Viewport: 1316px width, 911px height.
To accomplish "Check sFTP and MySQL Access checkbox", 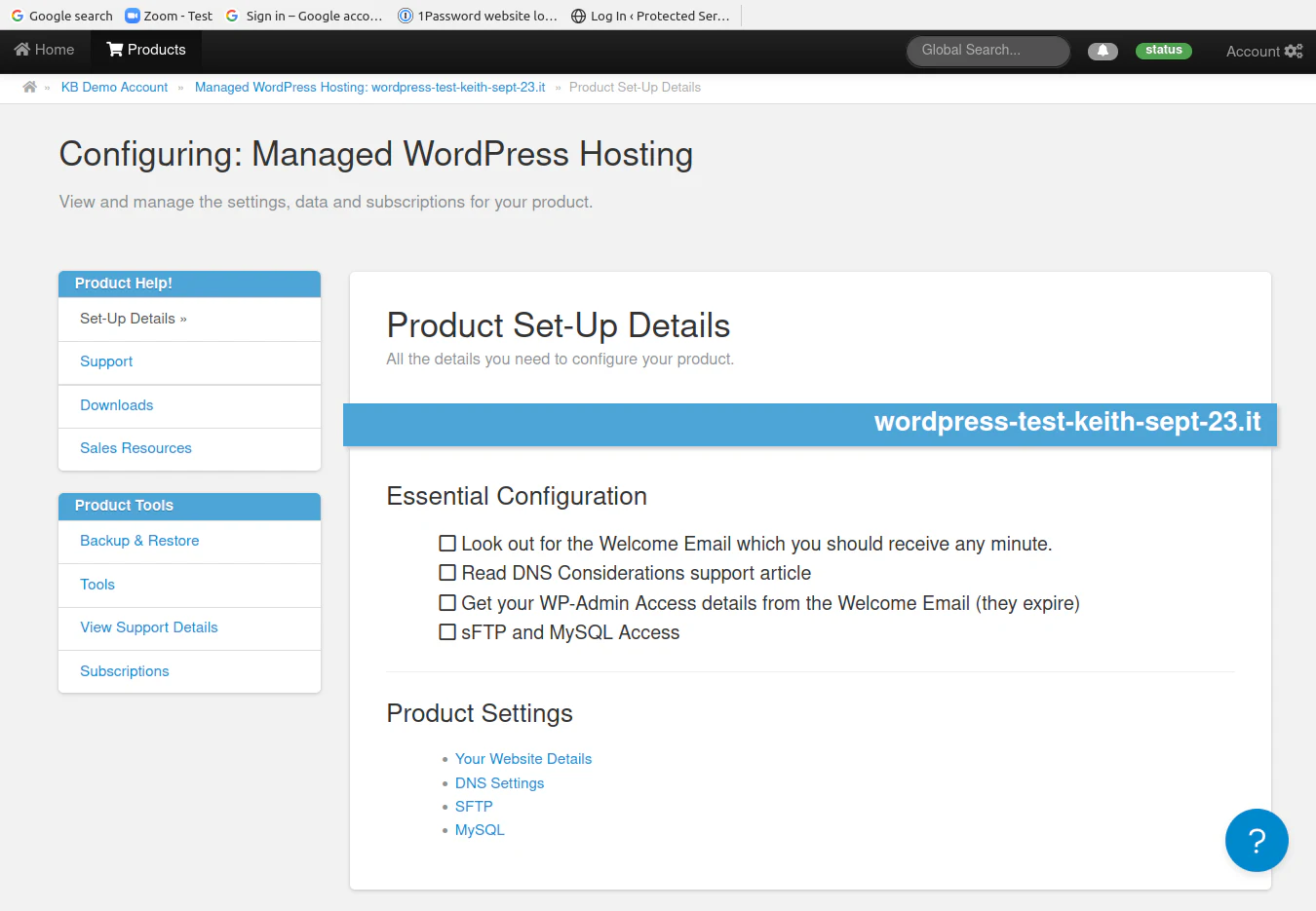I will [447, 632].
